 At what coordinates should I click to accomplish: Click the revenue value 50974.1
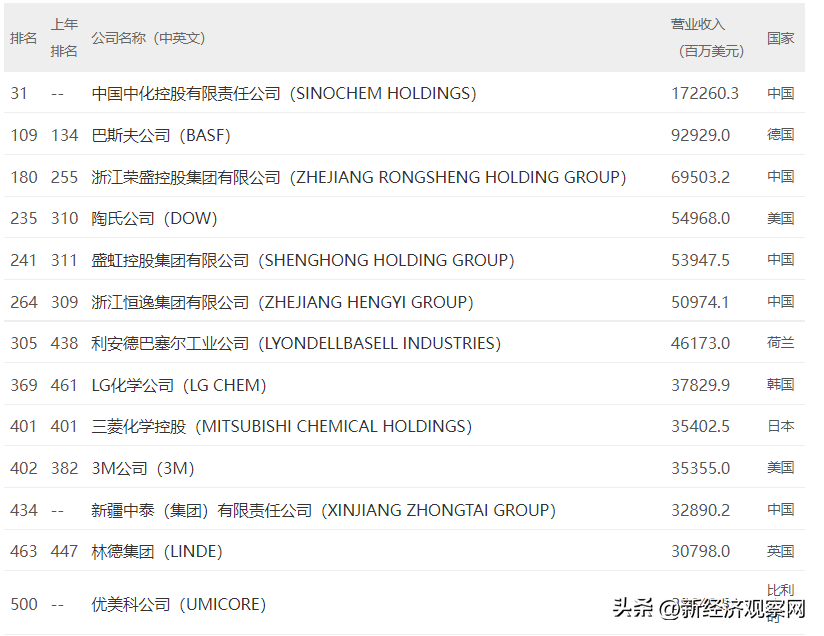tap(700, 302)
